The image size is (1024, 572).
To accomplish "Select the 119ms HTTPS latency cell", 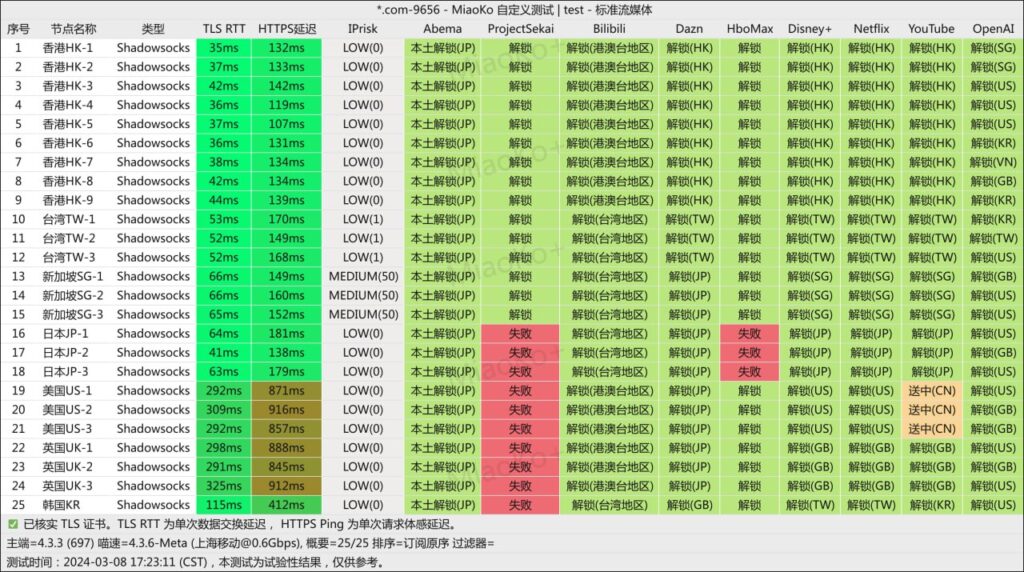I will coord(286,105).
